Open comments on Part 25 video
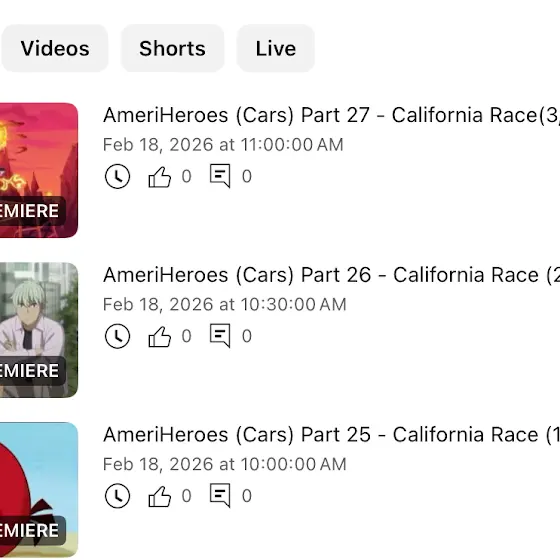The height and width of the screenshot is (560, 560). coord(220,495)
